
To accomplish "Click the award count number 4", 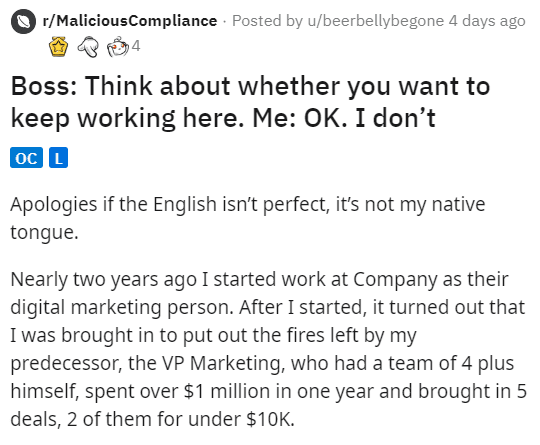I will [x=136, y=46].
